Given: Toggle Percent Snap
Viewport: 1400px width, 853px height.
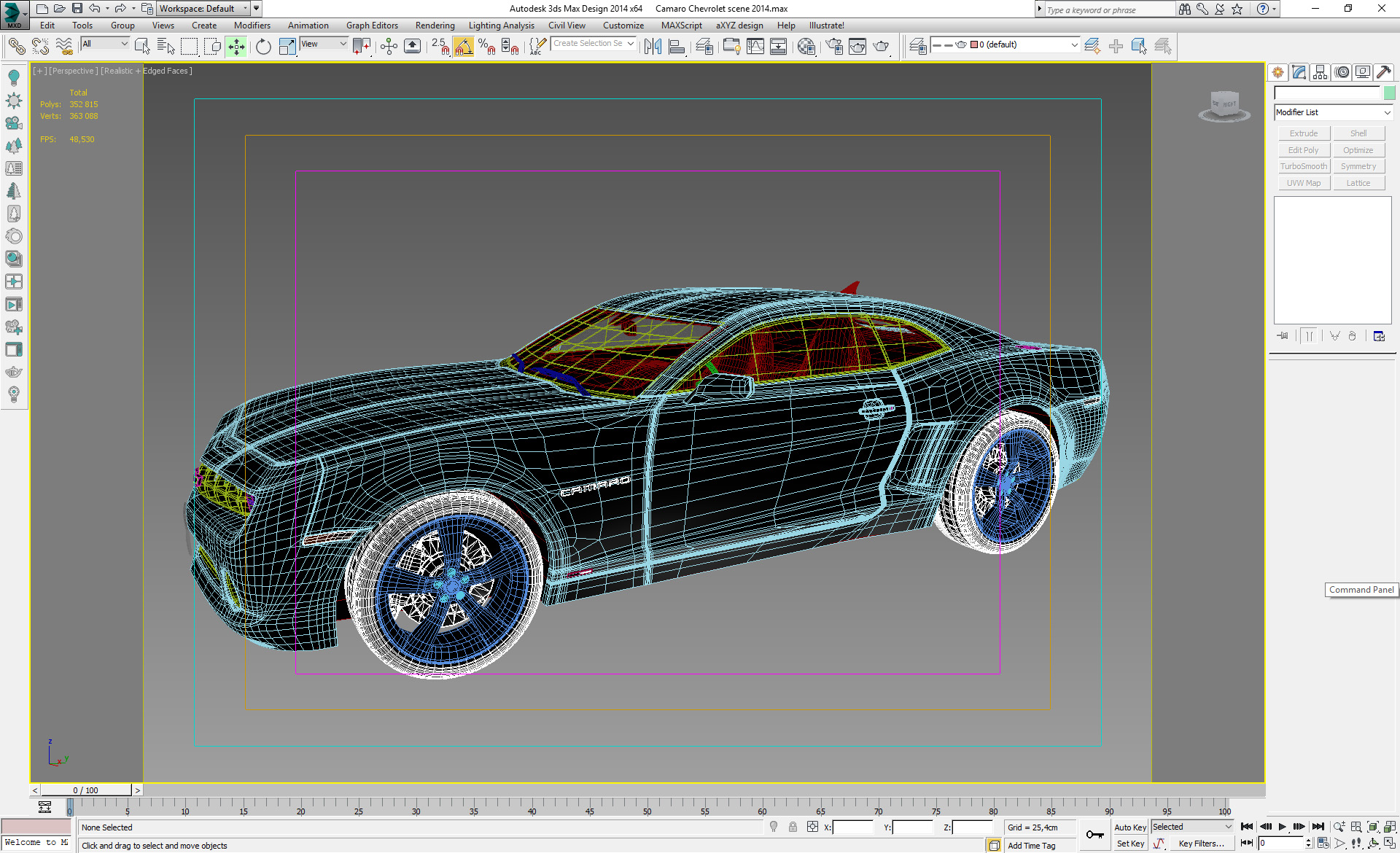Looking at the screenshot, I should [x=487, y=47].
